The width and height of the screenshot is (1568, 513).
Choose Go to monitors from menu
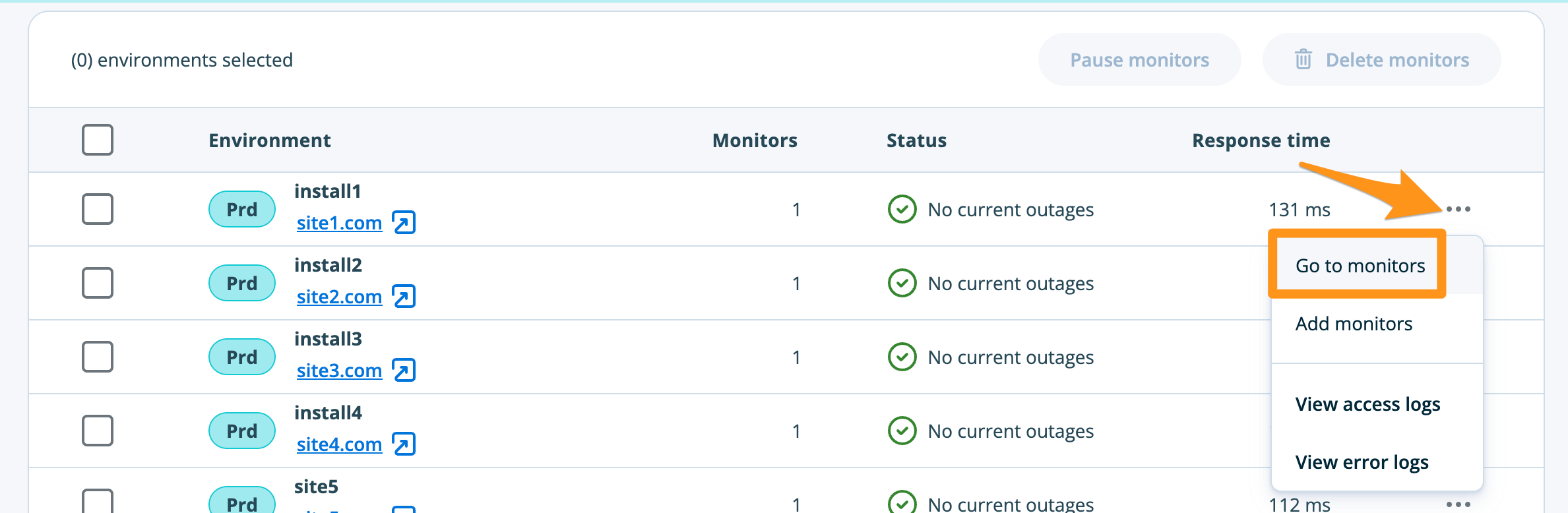(x=1360, y=266)
